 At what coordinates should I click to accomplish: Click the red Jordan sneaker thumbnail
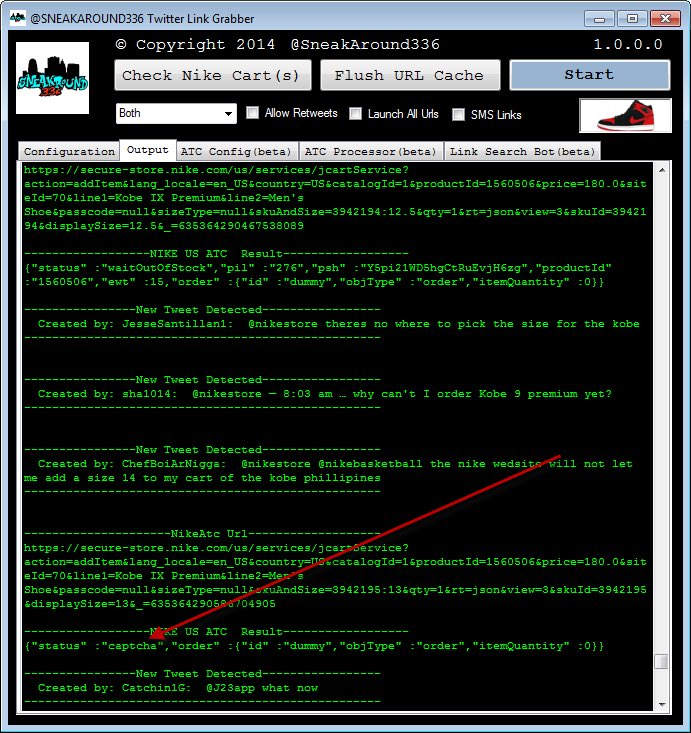point(625,115)
